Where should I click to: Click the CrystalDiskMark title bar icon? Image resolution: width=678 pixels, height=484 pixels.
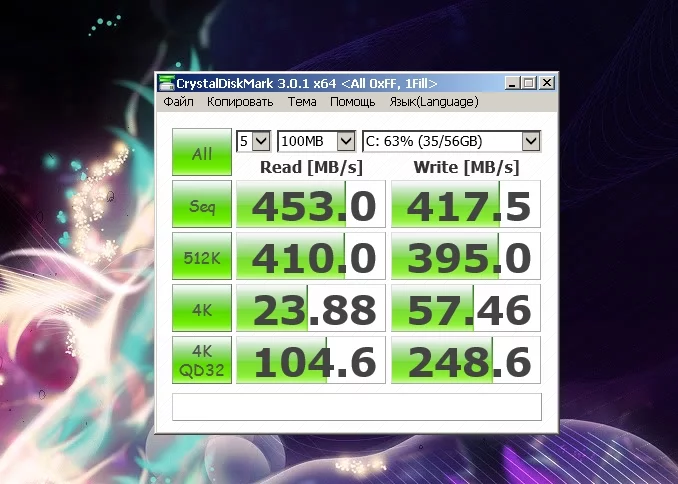[x=166, y=83]
